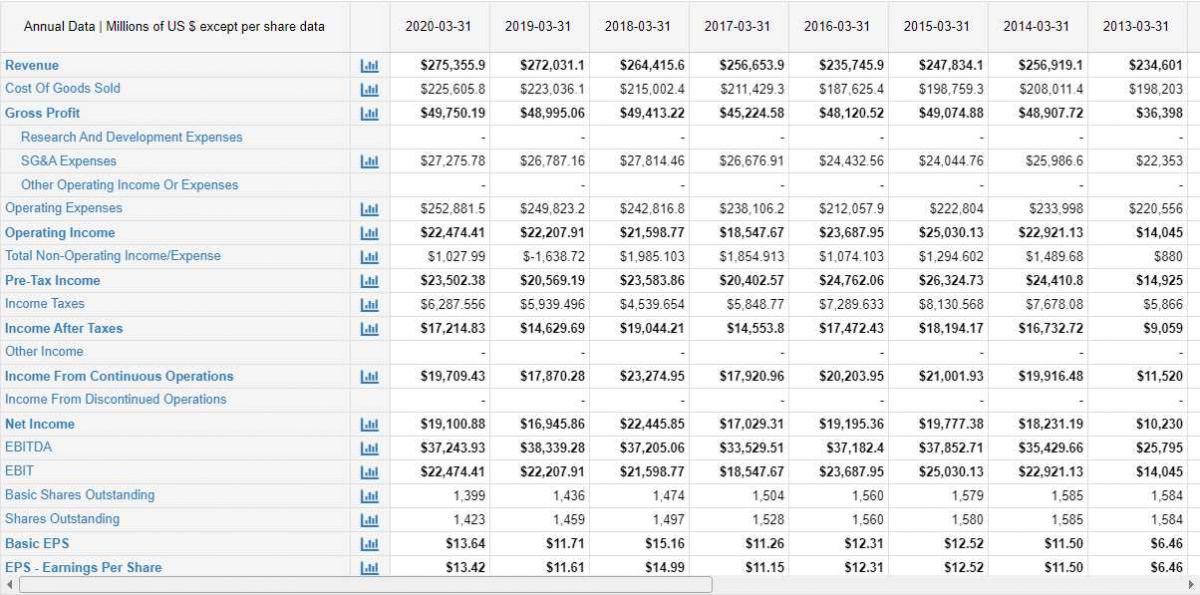Image resolution: width=1200 pixels, height=595 pixels.
Task: View chart for Net Income row
Action: 370,424
